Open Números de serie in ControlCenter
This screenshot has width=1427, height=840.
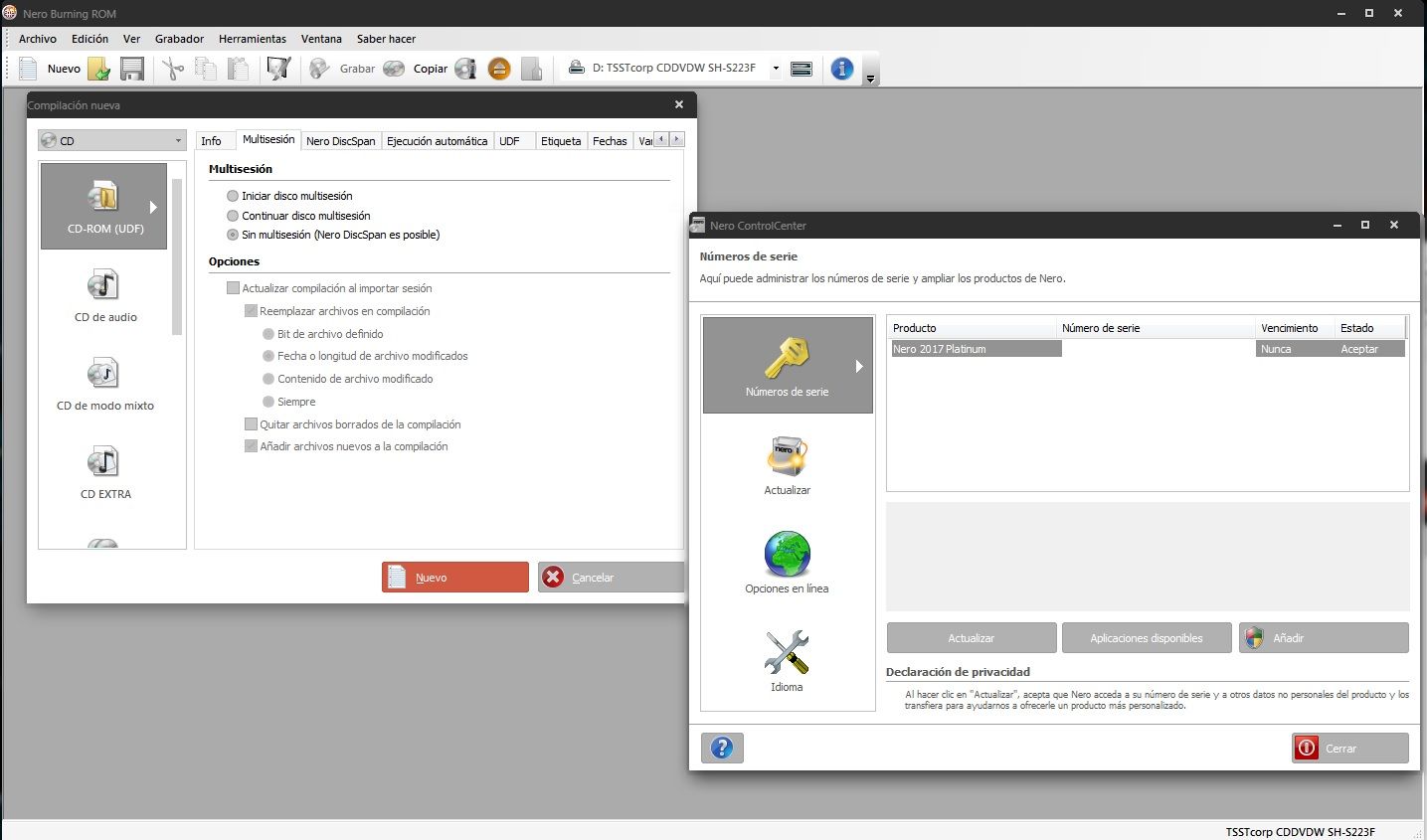[788, 365]
